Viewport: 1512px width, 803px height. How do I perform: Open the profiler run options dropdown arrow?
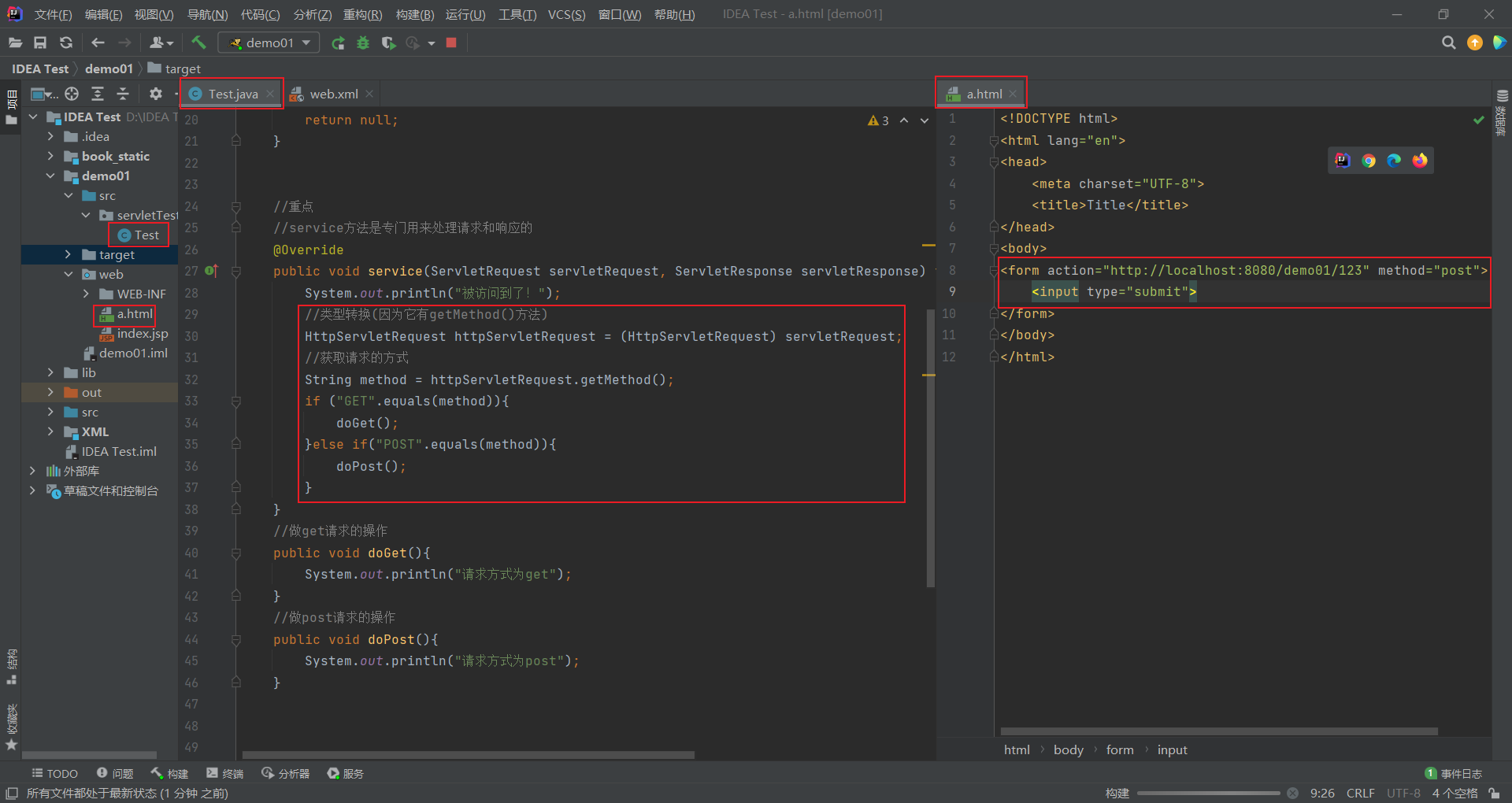click(x=432, y=43)
